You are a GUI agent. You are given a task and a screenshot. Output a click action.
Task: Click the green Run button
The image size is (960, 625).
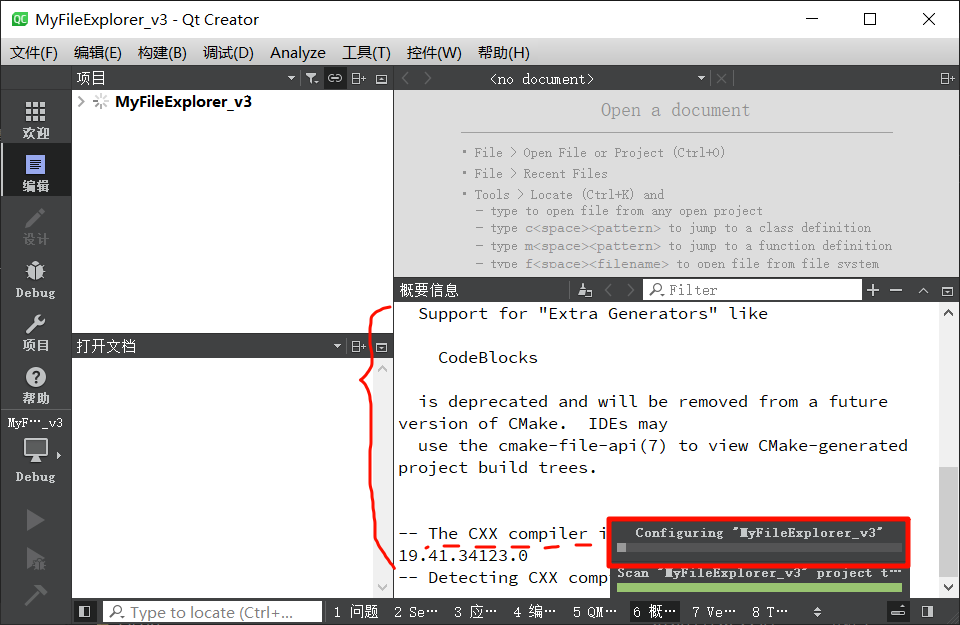pos(35,520)
